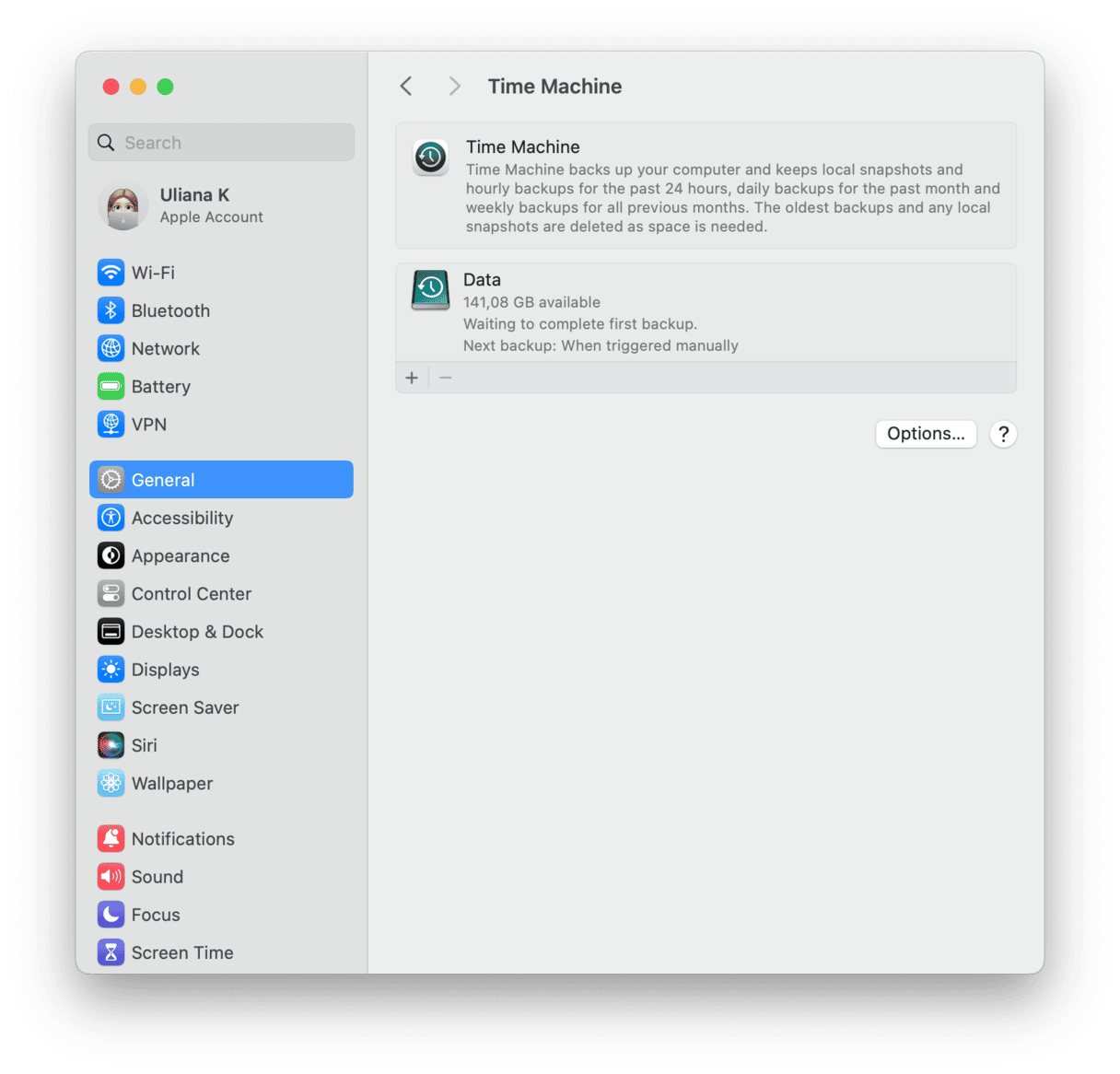The image size is (1120, 1074).
Task: Open Notifications settings
Action: [x=221, y=839]
